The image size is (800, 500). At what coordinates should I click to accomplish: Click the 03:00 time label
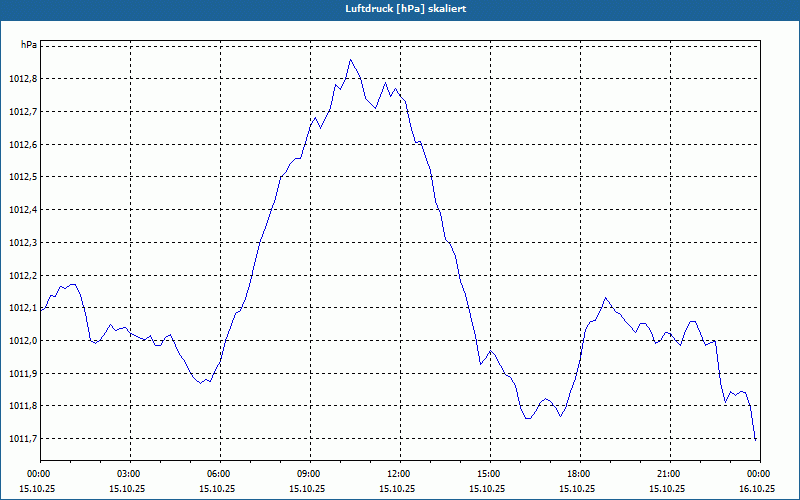(130, 474)
